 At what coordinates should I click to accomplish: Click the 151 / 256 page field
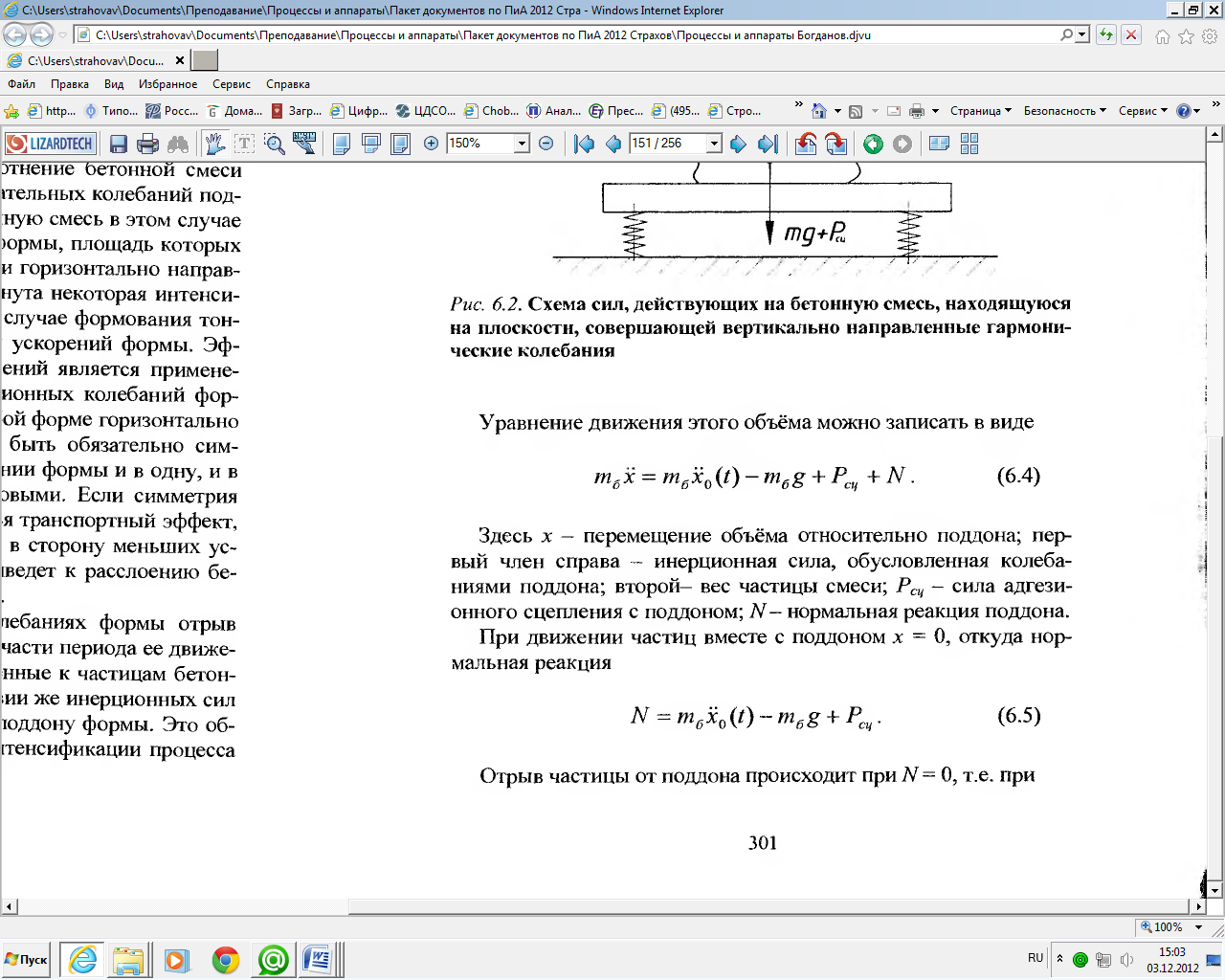click(667, 144)
